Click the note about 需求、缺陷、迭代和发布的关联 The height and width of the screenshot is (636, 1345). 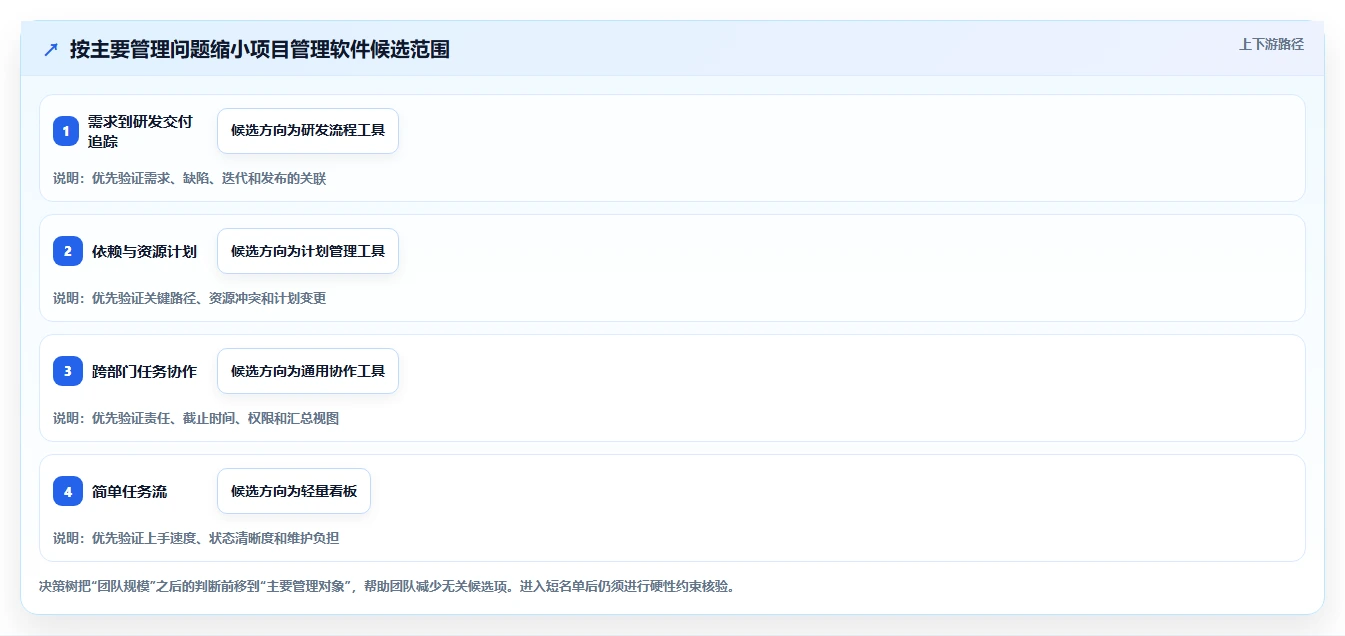190,178
